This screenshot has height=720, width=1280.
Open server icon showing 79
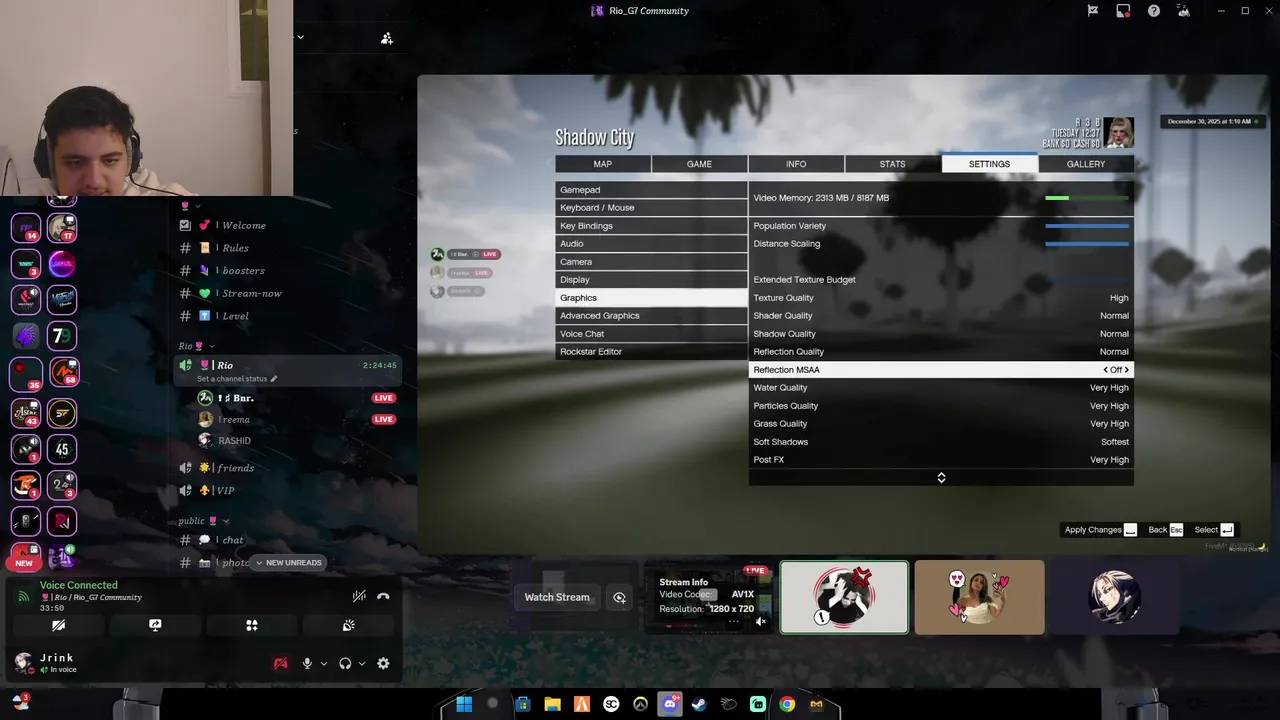point(62,336)
